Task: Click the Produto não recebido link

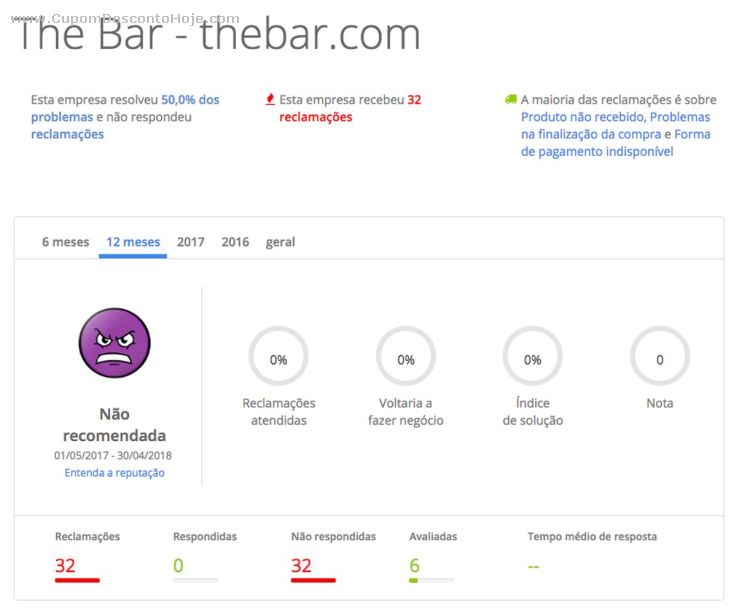Action: click(x=583, y=117)
